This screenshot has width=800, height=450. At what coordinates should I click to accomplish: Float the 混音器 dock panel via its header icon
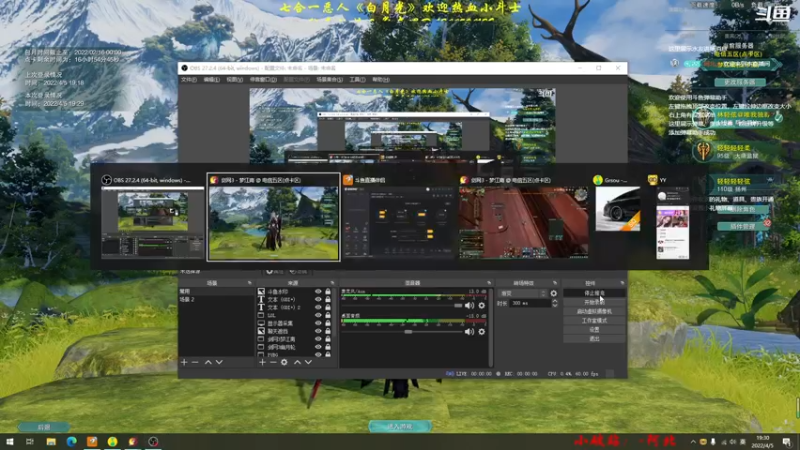[x=489, y=283]
